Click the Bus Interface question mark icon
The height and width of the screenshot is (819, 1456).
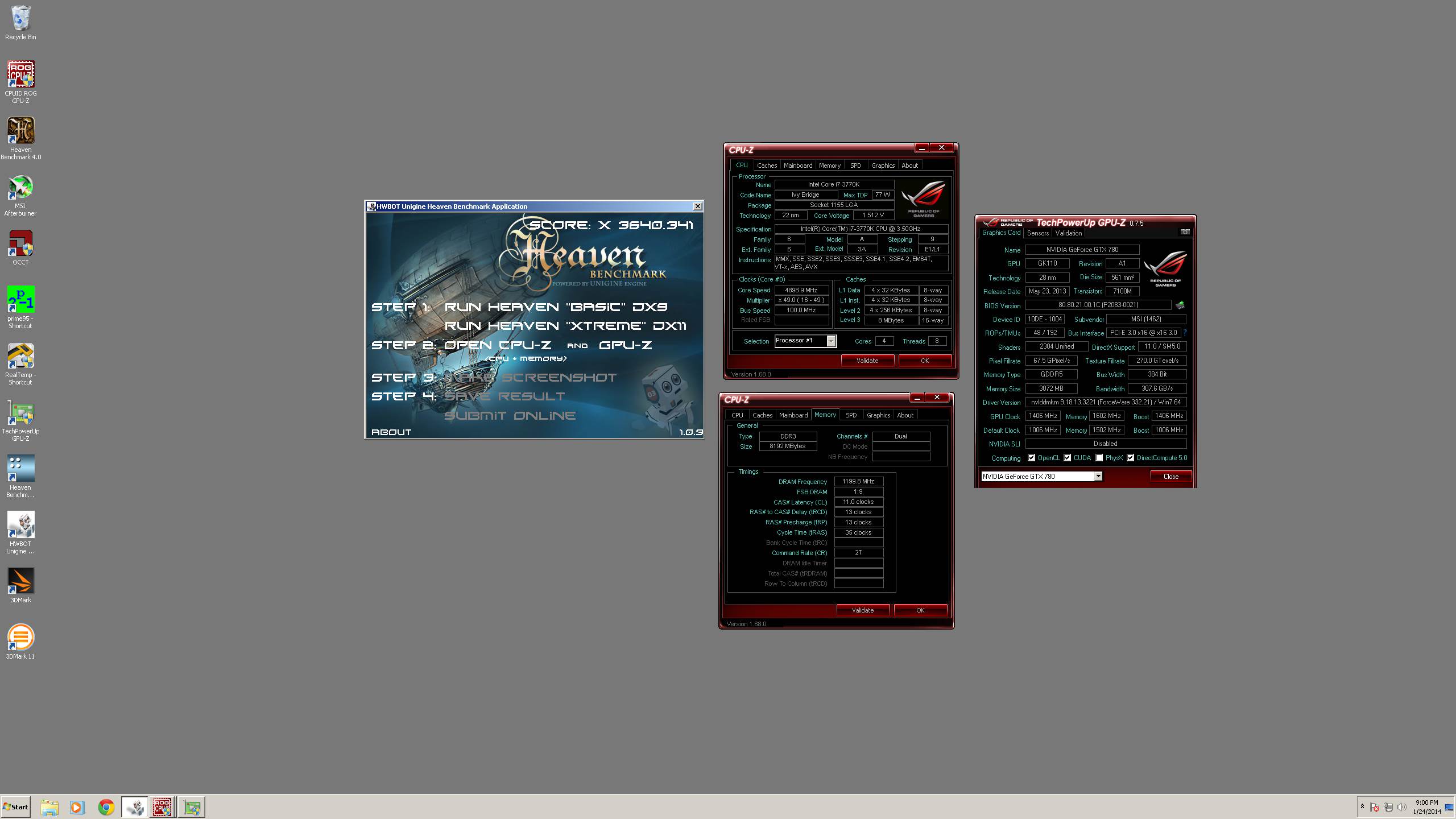tap(1185, 333)
